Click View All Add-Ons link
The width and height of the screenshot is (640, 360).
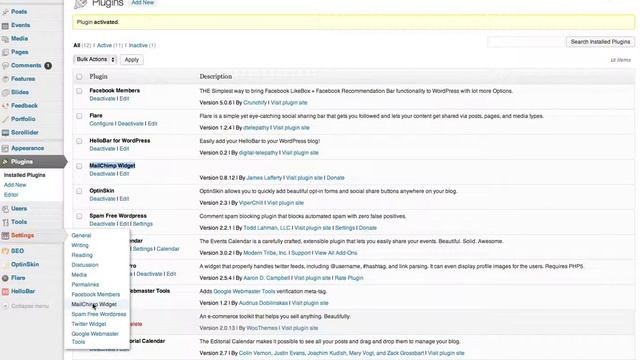pyautogui.click(x=336, y=253)
